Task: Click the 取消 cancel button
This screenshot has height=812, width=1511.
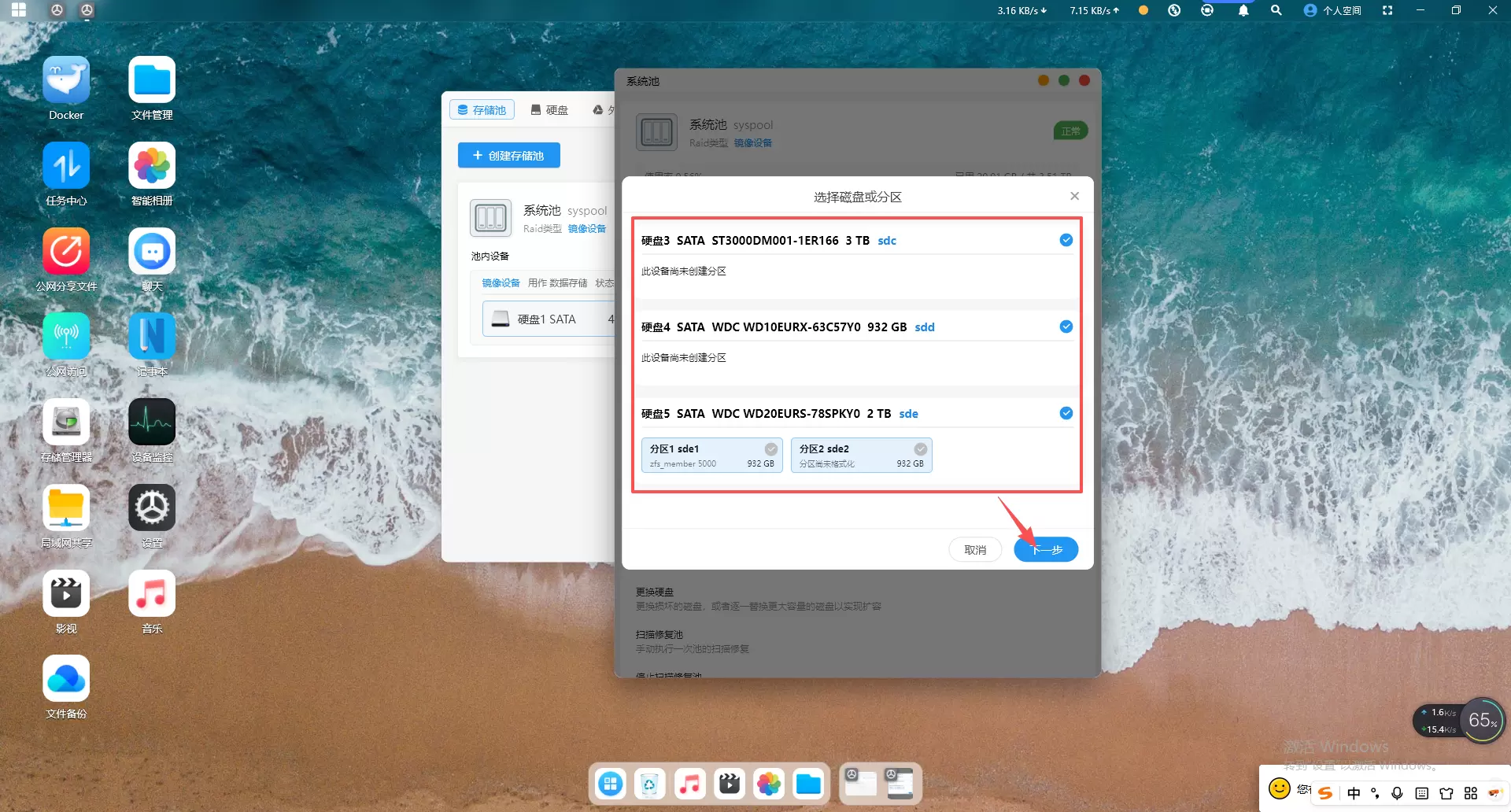Action: pos(975,549)
